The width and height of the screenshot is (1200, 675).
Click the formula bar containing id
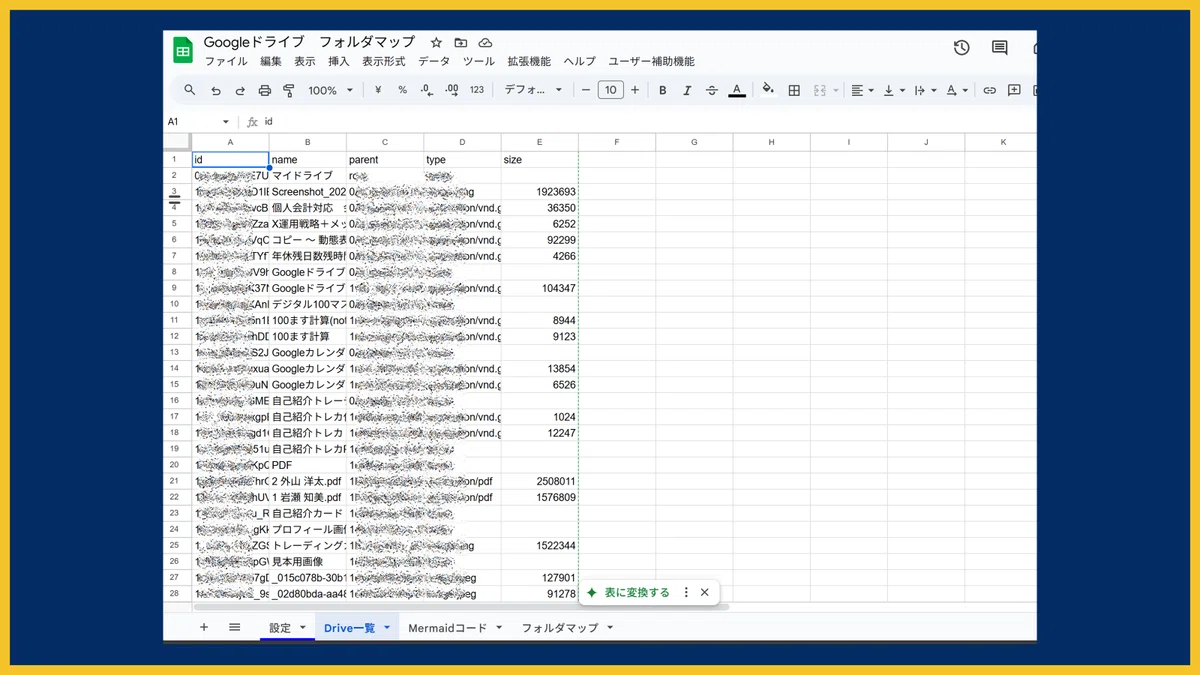point(650,122)
